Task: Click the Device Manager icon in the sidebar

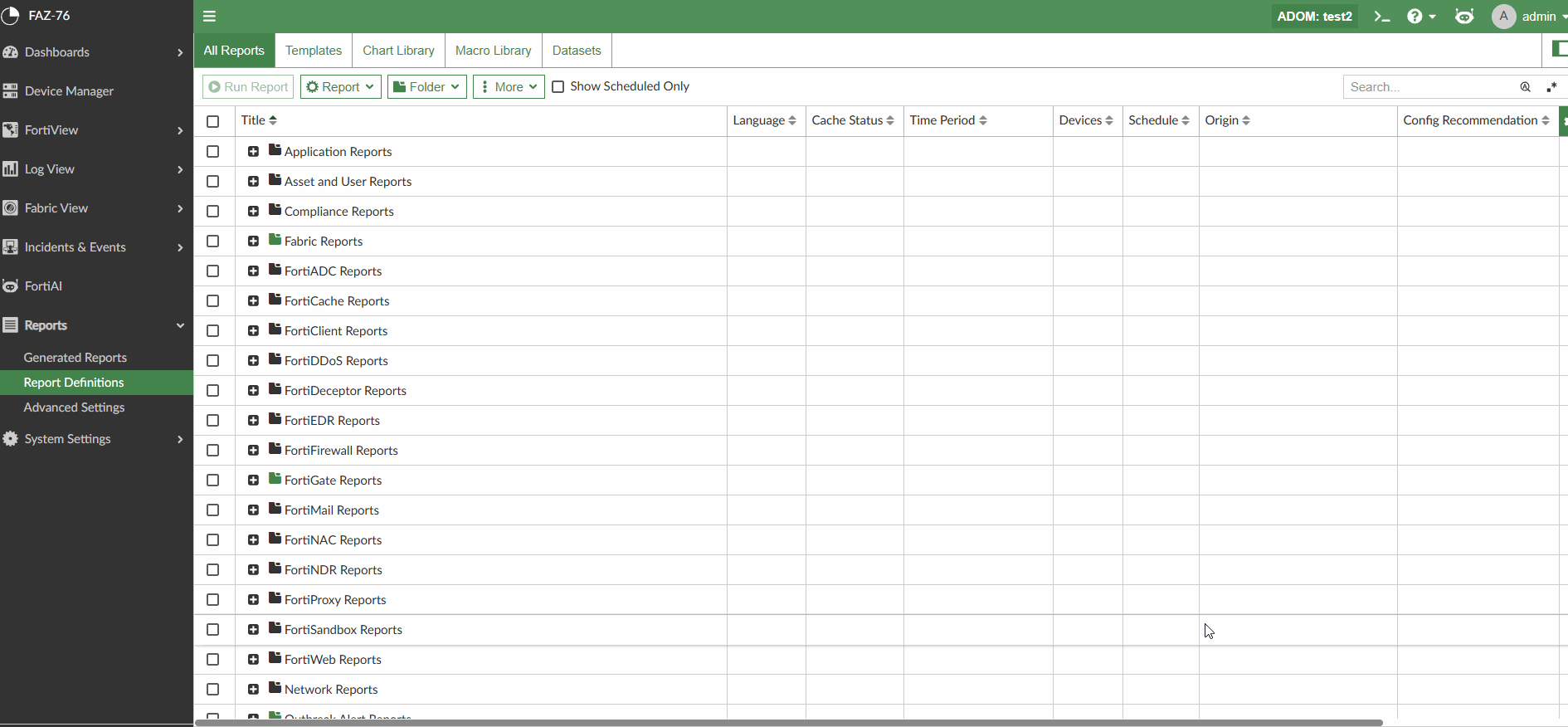Action: point(10,90)
